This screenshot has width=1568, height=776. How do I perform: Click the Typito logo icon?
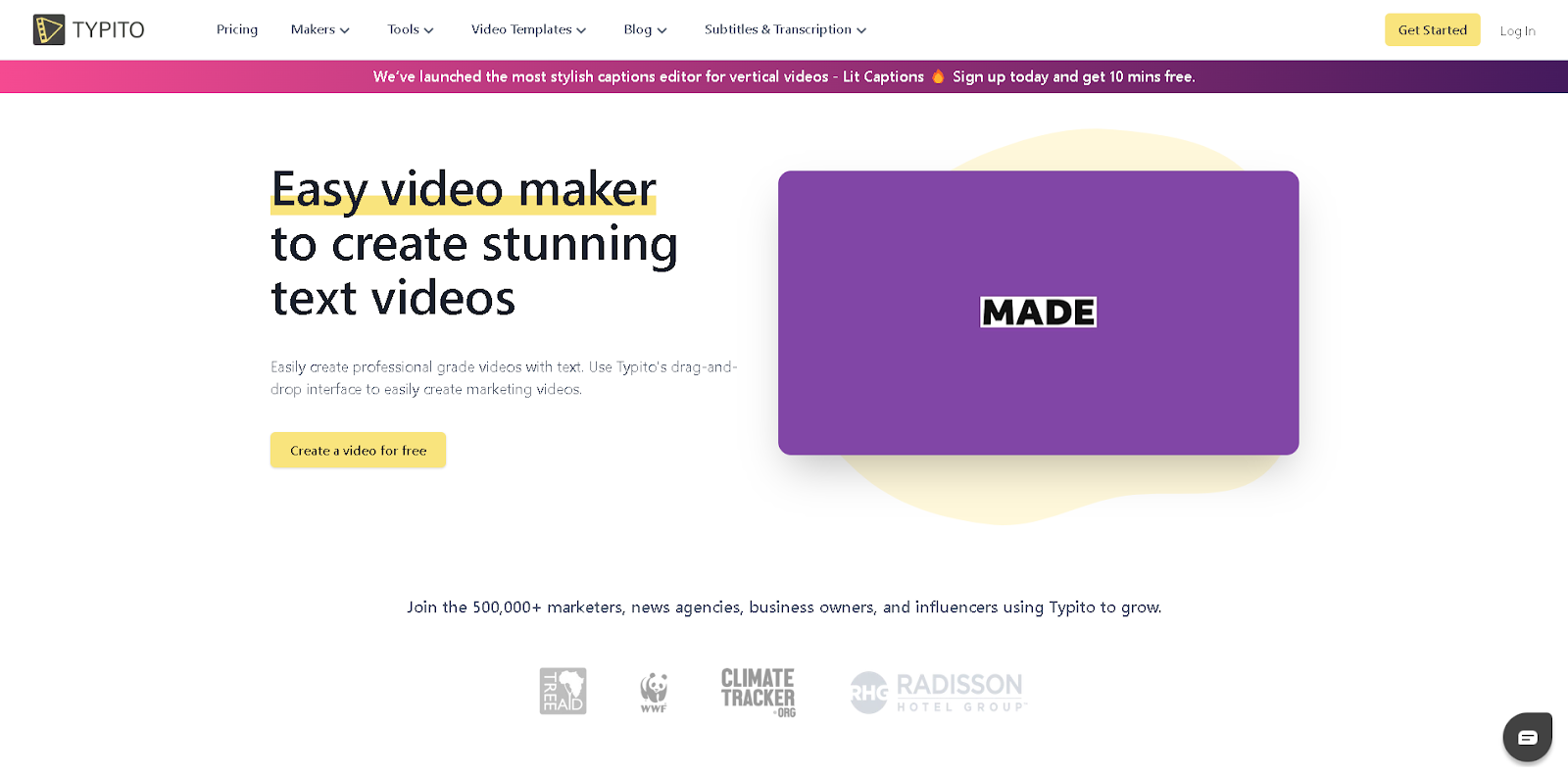[48, 29]
